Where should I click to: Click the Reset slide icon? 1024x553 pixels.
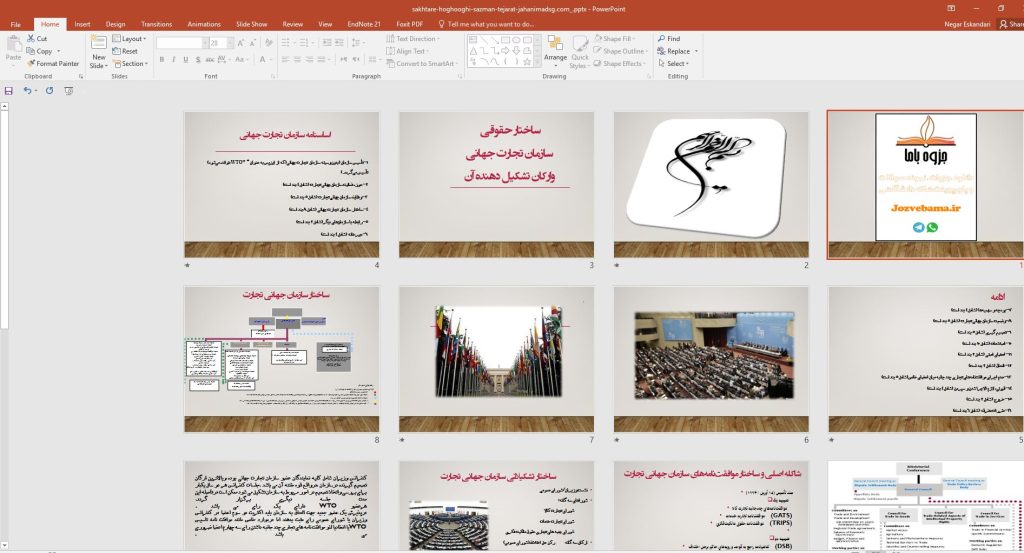(116, 51)
